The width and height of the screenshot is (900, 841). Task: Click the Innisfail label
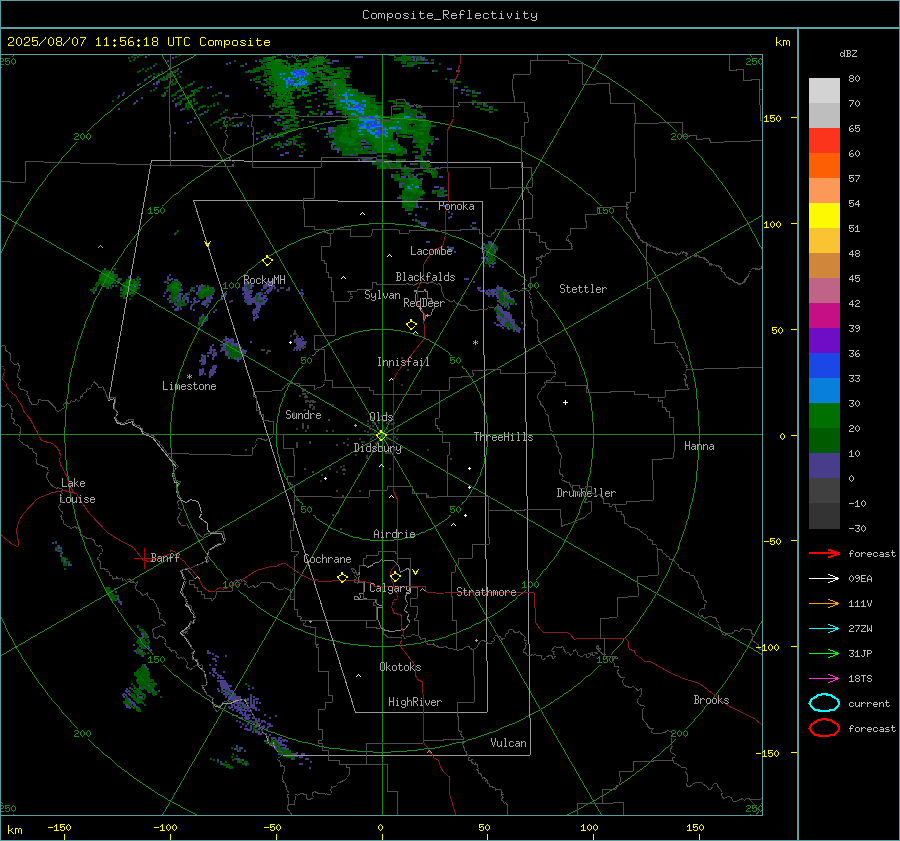pyautogui.click(x=403, y=362)
